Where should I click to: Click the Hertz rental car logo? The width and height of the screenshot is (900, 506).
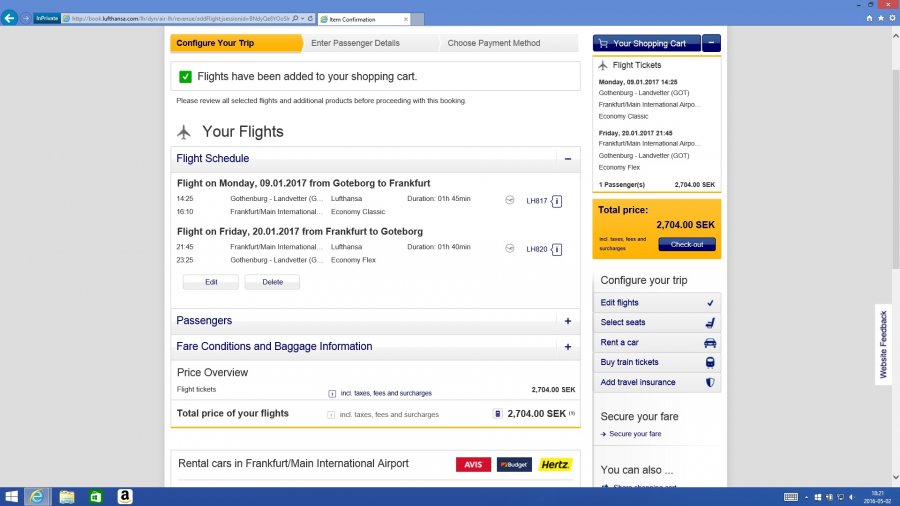[555, 465]
